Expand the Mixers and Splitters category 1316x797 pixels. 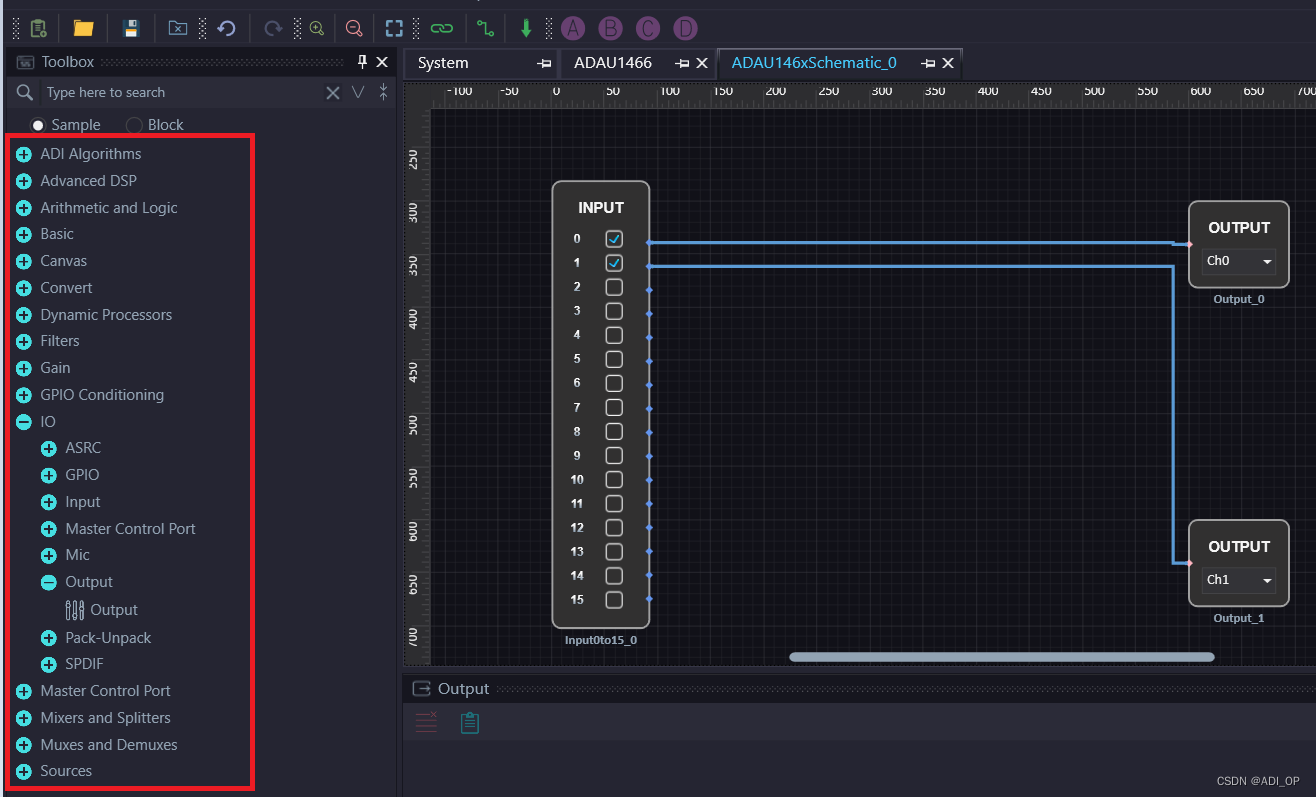coord(24,718)
